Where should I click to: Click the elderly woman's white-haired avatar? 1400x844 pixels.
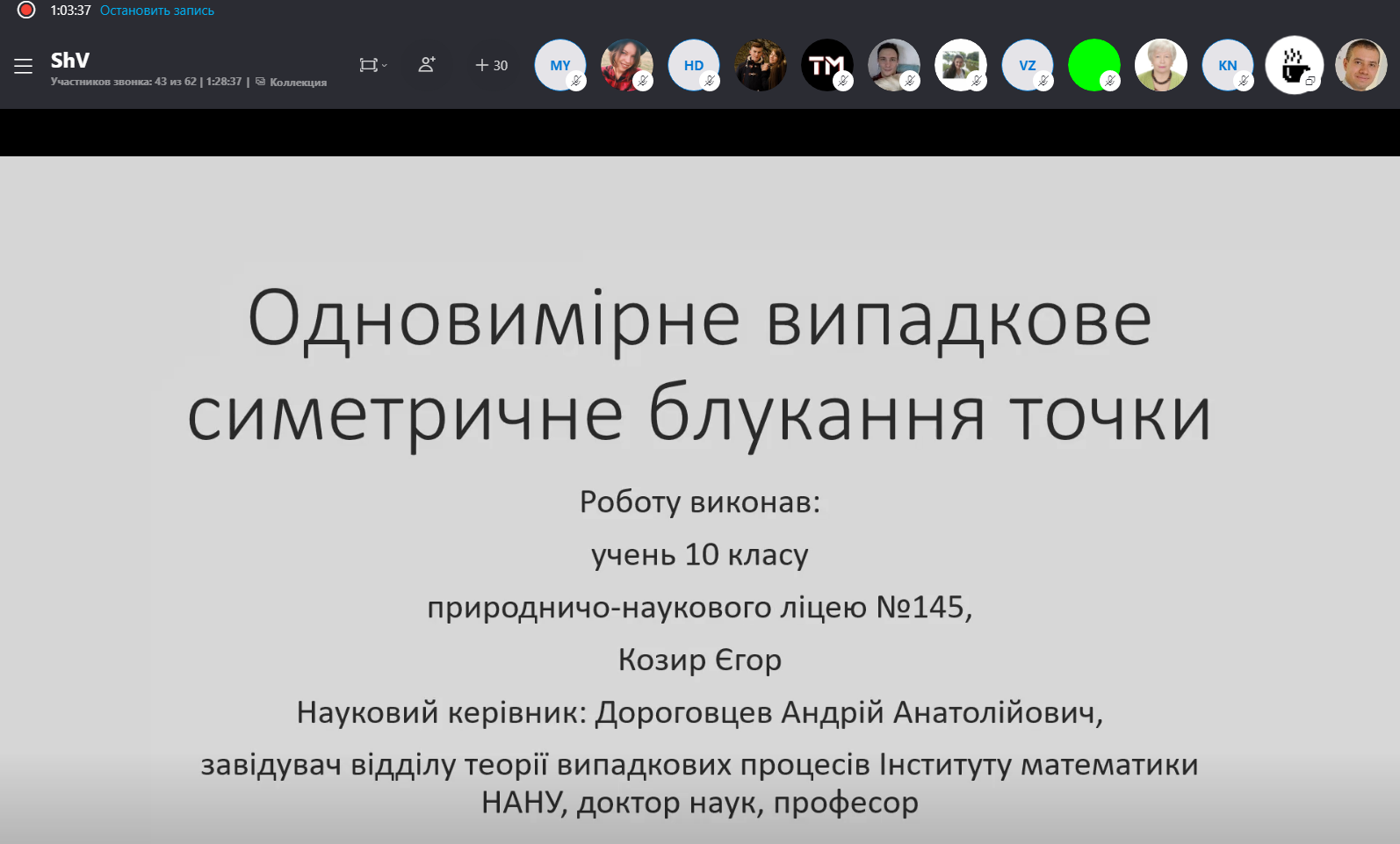(x=1161, y=65)
